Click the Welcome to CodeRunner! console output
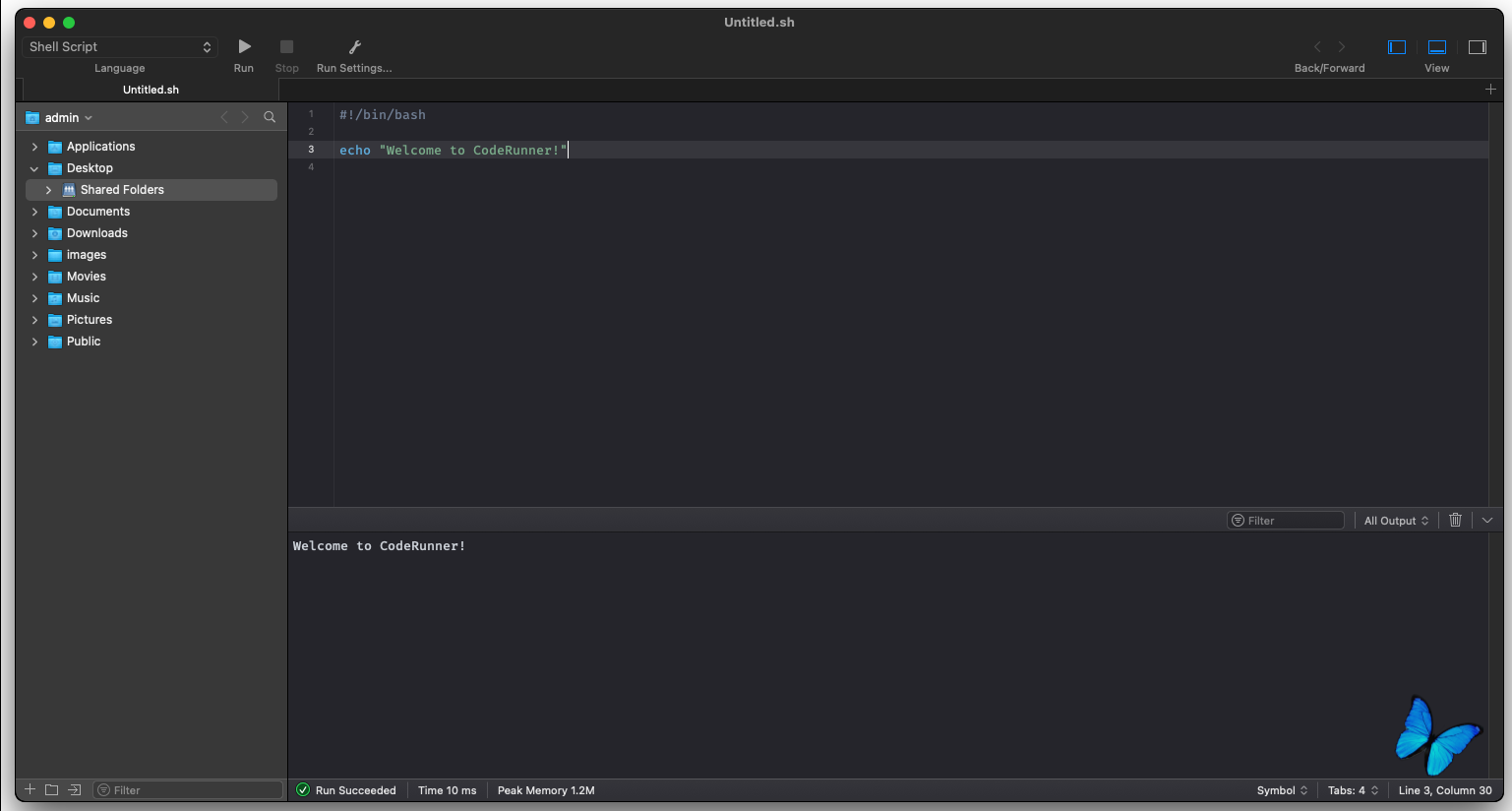The image size is (1512, 811). [x=379, y=546]
